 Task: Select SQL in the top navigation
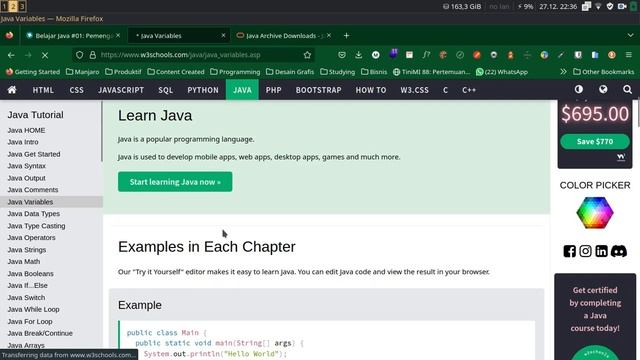[165, 90]
